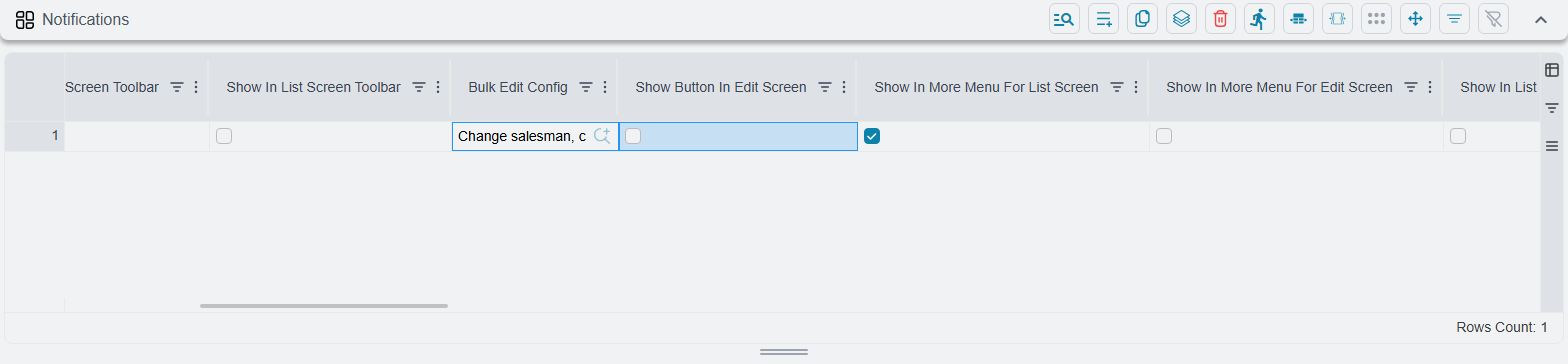This screenshot has width=1568, height=364.
Task: Click the running man toolbar icon
Action: point(1259,19)
